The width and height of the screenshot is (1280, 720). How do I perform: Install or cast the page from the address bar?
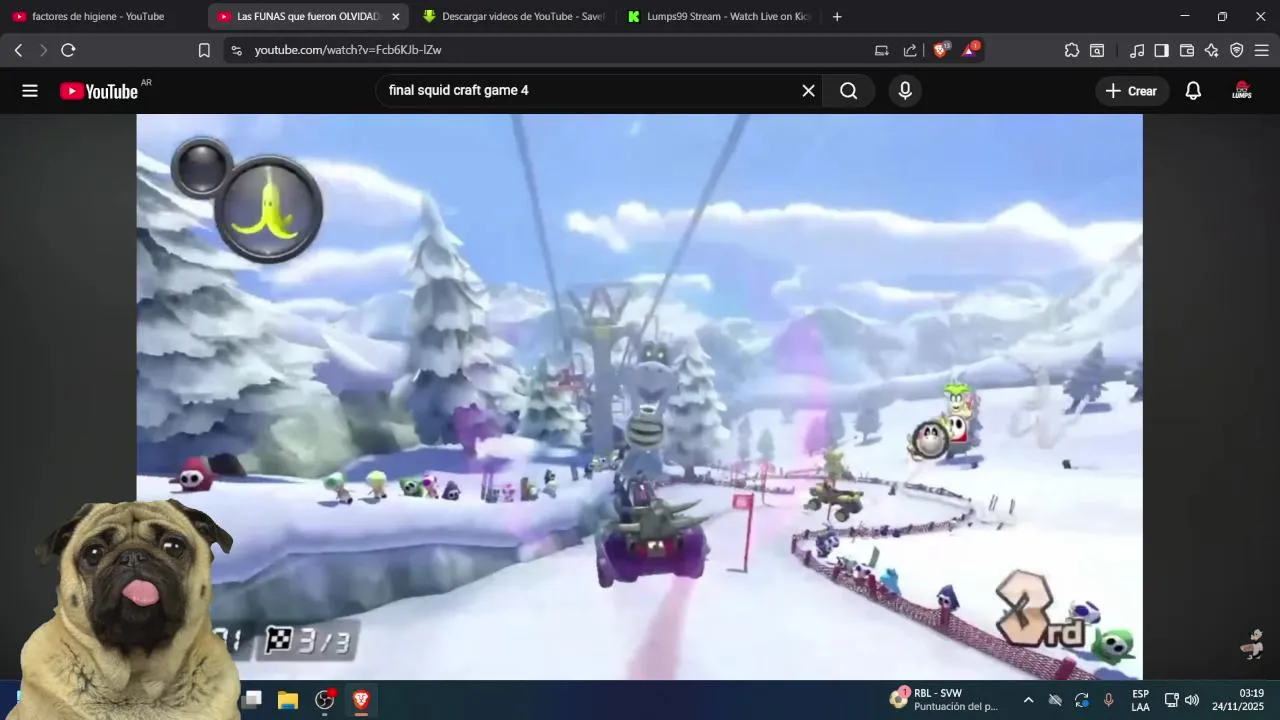point(881,50)
